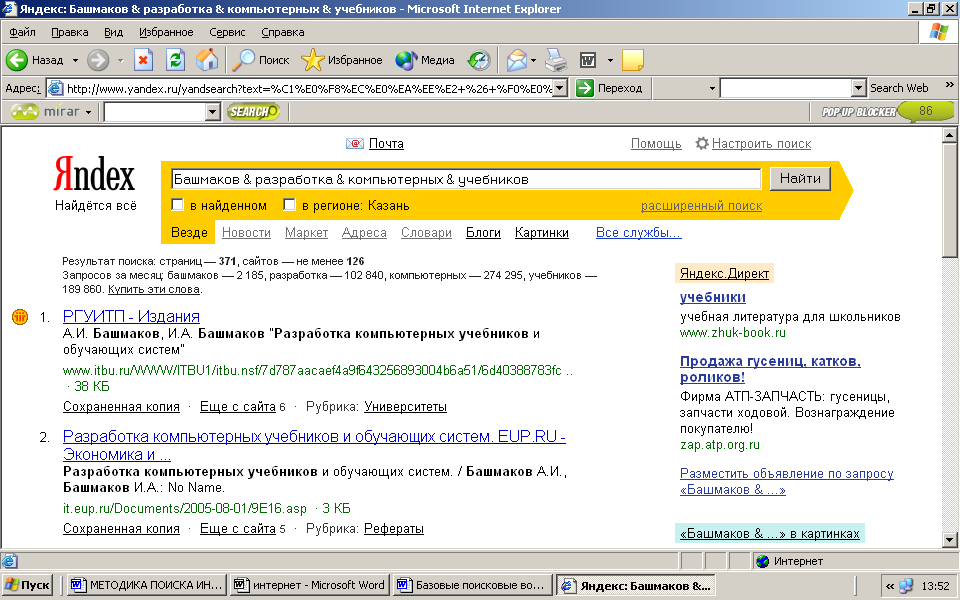The image size is (960, 600).
Task: Click the gear icon beside Настроить поиск
Action: coord(702,143)
